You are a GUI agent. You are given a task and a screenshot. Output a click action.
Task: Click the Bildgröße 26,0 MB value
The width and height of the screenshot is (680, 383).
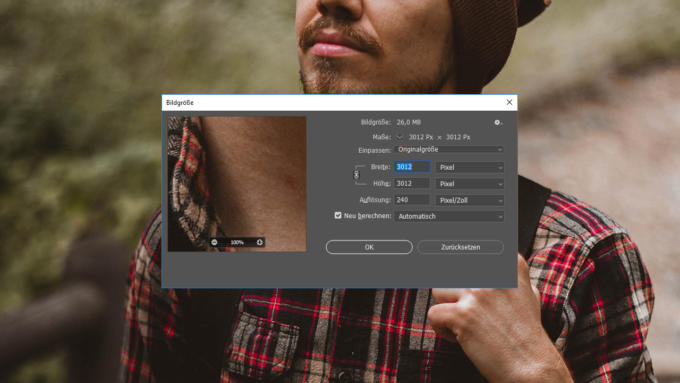(x=409, y=122)
